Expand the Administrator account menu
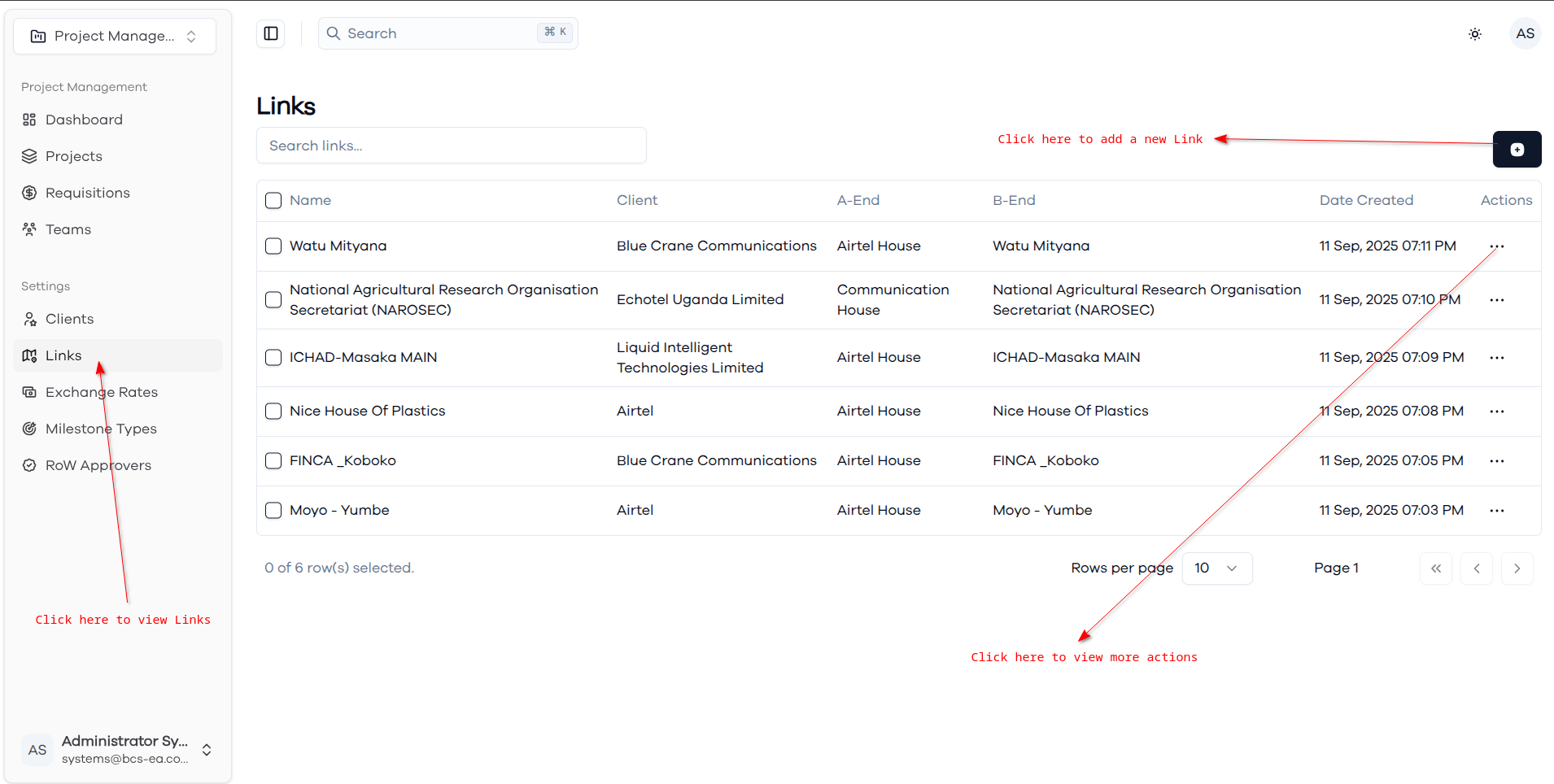The image size is (1554, 784). [x=118, y=749]
